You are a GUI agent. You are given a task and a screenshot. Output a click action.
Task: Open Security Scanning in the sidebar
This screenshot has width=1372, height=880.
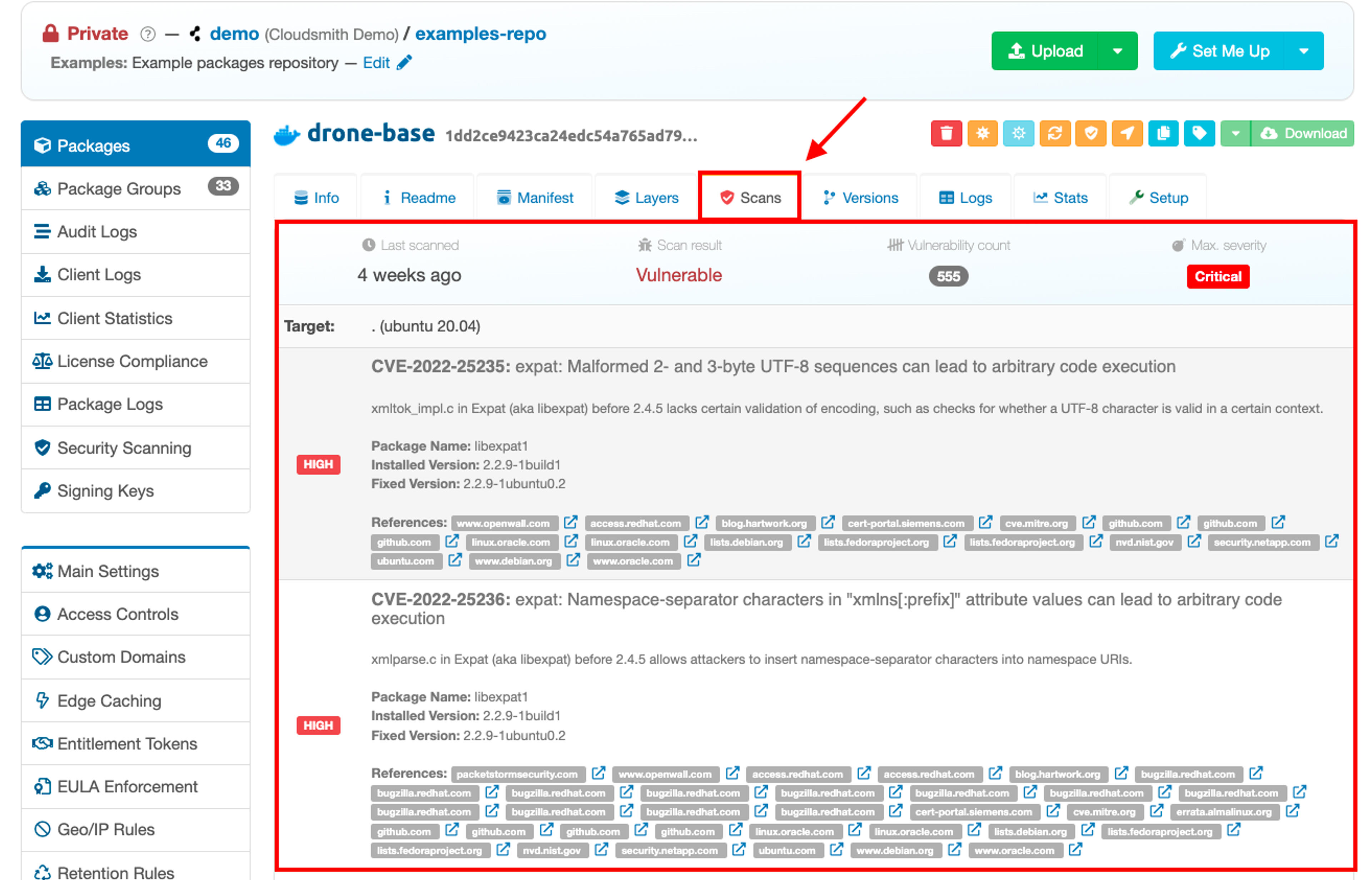[x=124, y=447]
